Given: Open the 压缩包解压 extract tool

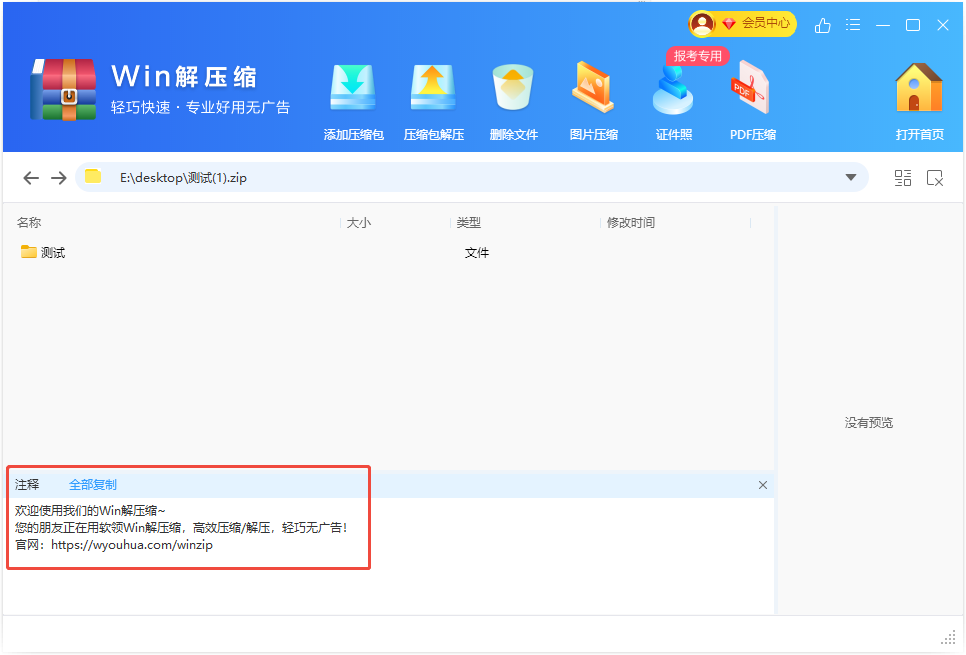Looking at the screenshot, I should [x=433, y=90].
